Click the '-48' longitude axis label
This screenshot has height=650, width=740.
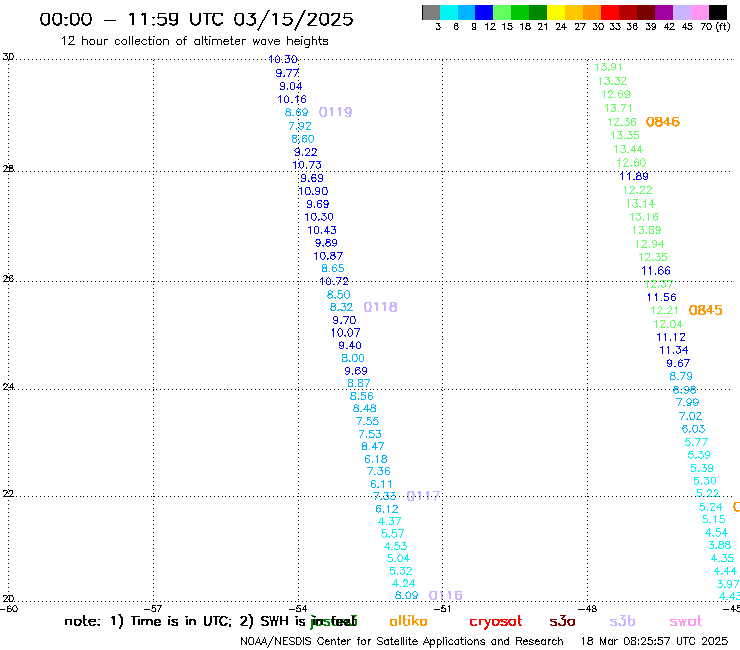(587, 608)
